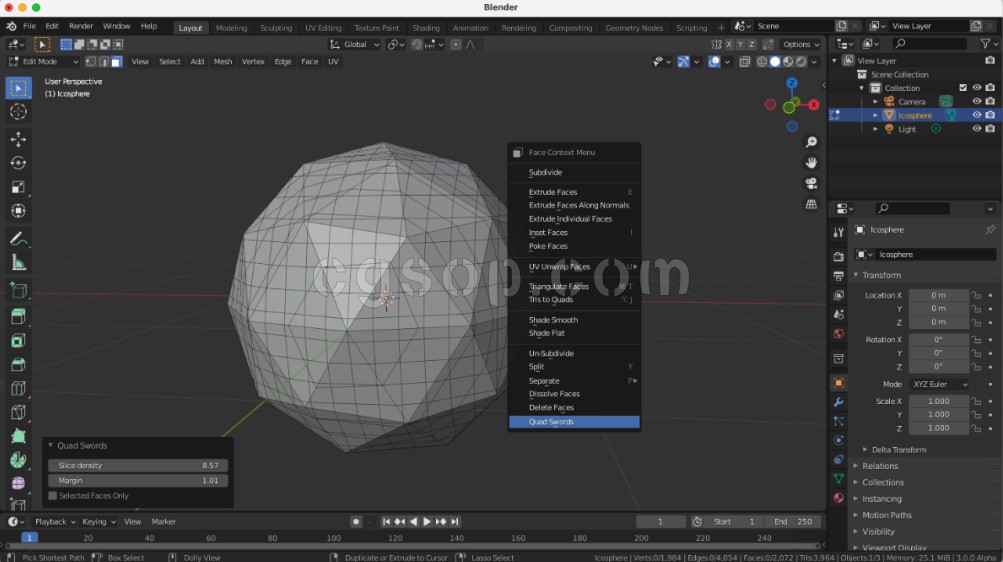Toggle visibility of the Light object

point(976,129)
